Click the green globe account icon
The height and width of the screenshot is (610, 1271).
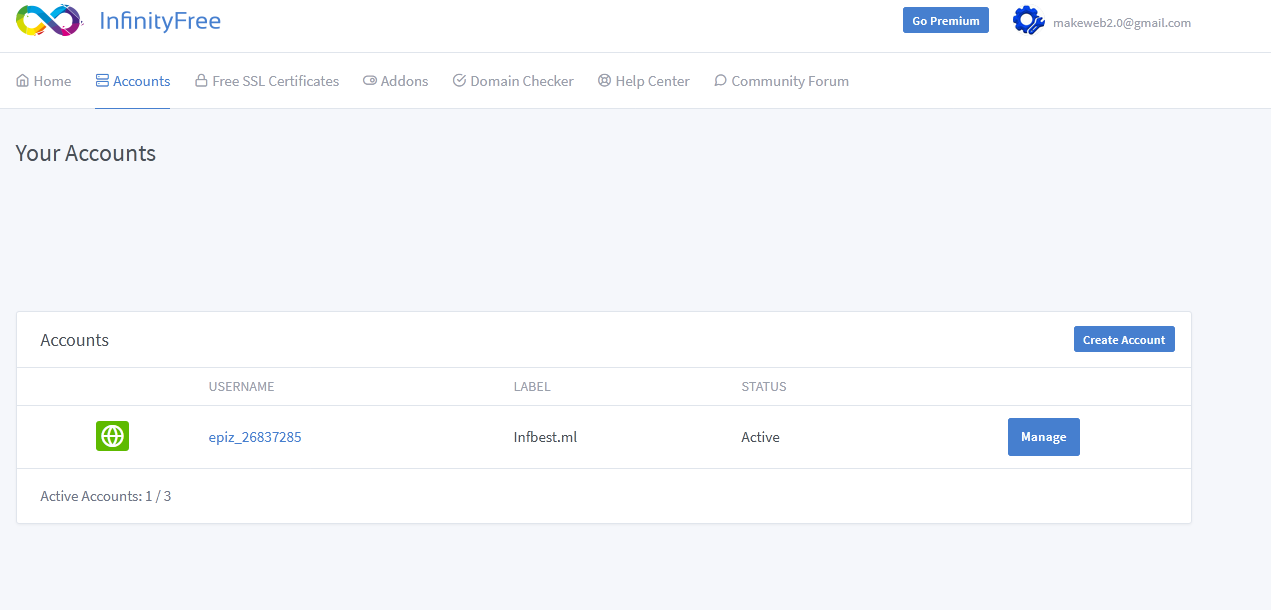[x=112, y=436]
